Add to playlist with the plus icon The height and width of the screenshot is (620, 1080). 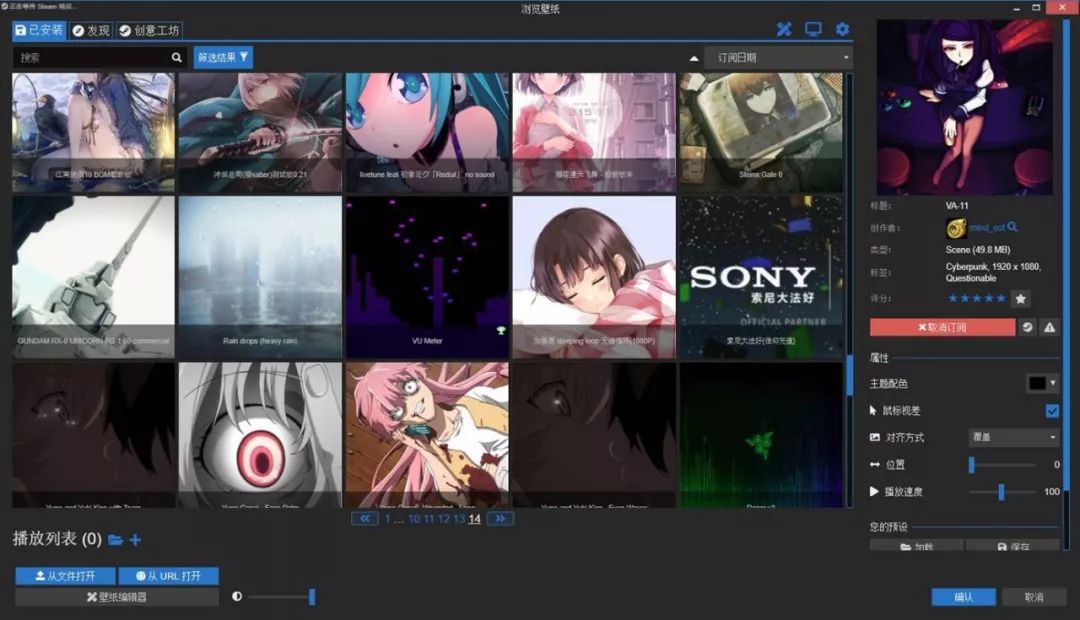[x=135, y=540]
